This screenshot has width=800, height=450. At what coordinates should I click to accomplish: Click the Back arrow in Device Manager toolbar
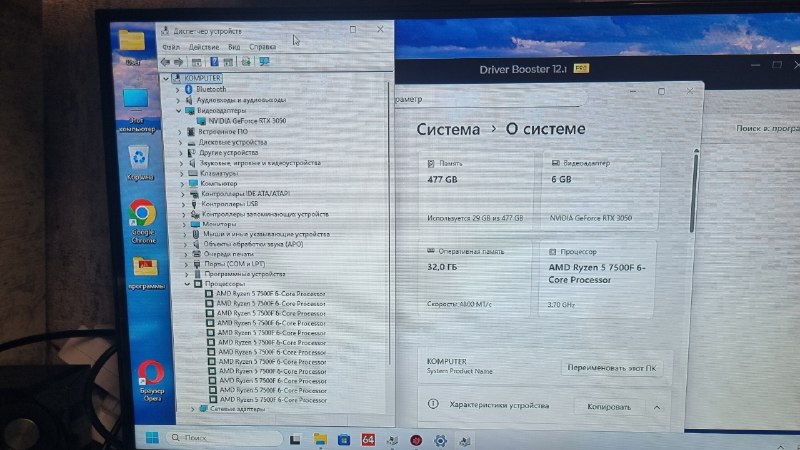click(165, 62)
